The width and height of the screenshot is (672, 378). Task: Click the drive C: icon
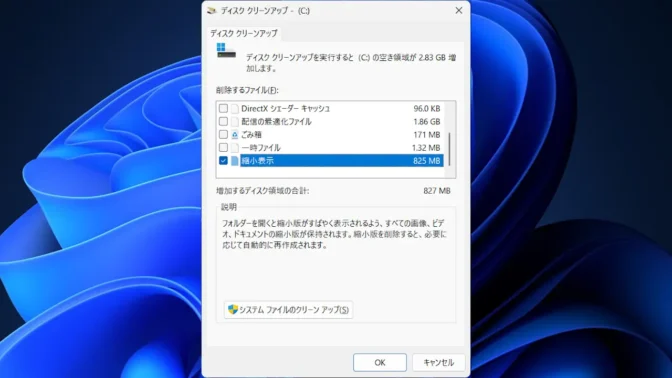pyautogui.click(x=226, y=51)
